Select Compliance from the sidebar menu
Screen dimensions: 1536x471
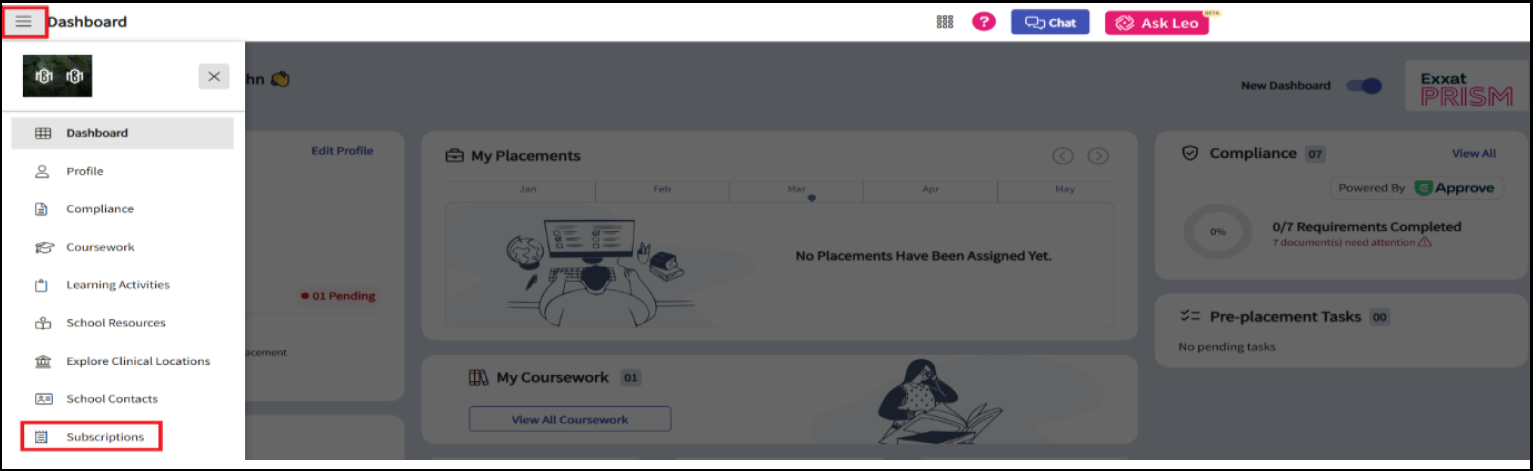100,209
